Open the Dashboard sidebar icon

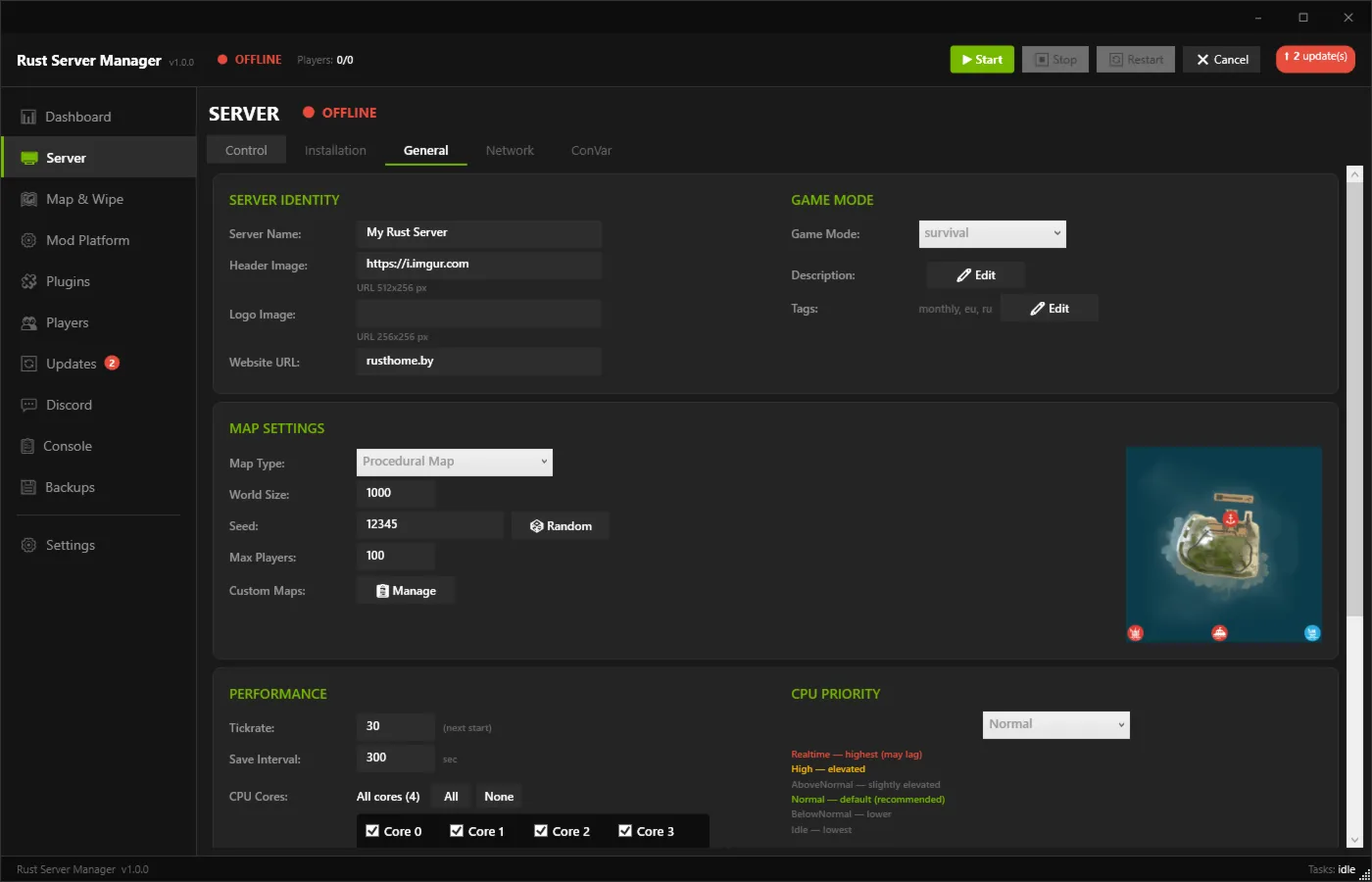[28, 117]
